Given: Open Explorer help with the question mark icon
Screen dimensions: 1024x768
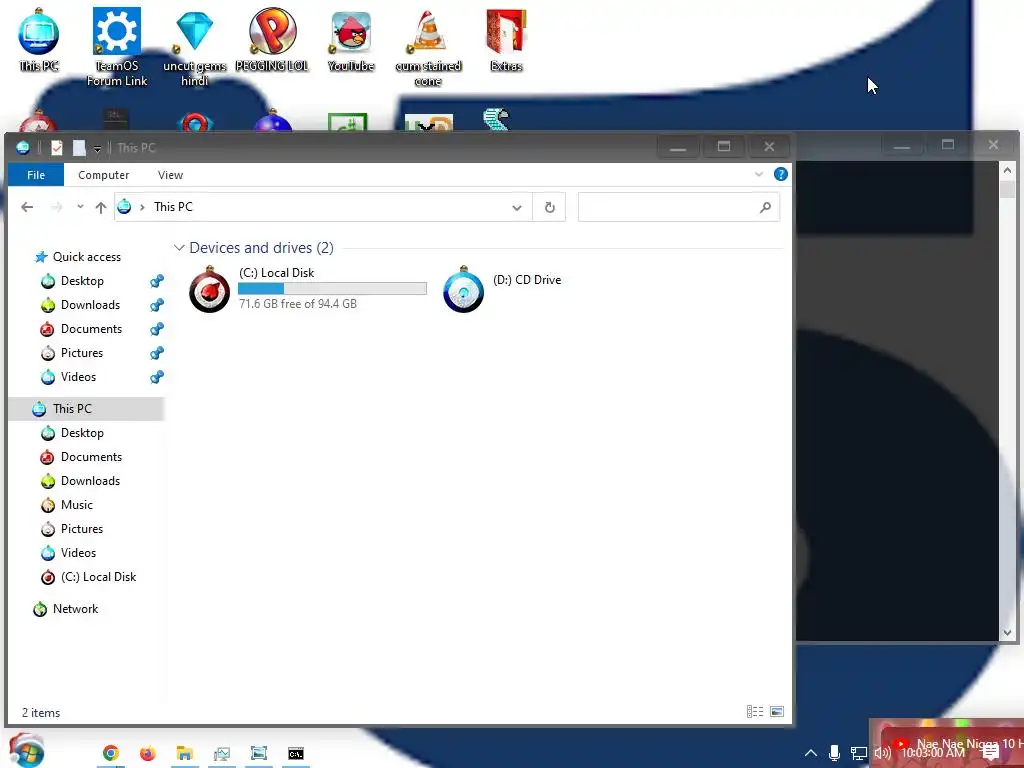Looking at the screenshot, I should (x=780, y=174).
